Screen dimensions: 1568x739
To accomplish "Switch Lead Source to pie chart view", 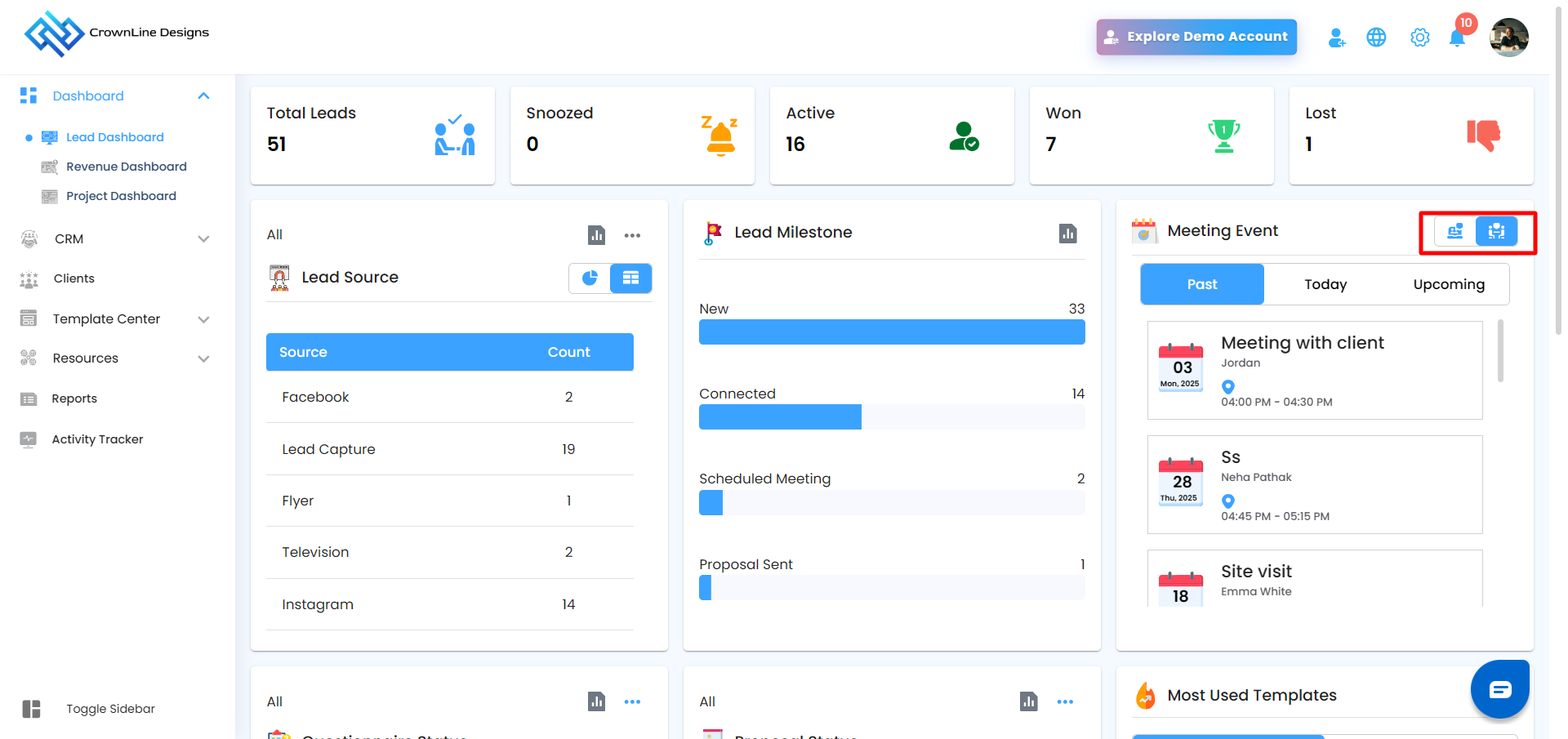I will point(590,278).
